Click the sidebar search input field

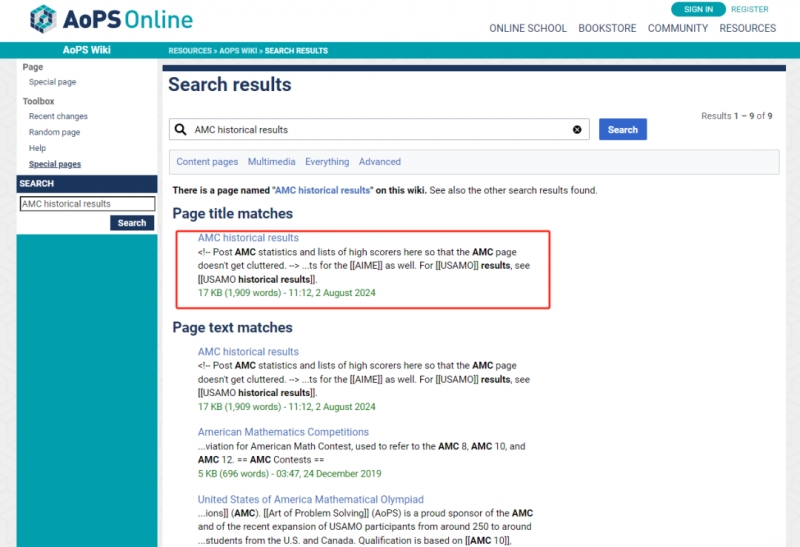pos(87,204)
